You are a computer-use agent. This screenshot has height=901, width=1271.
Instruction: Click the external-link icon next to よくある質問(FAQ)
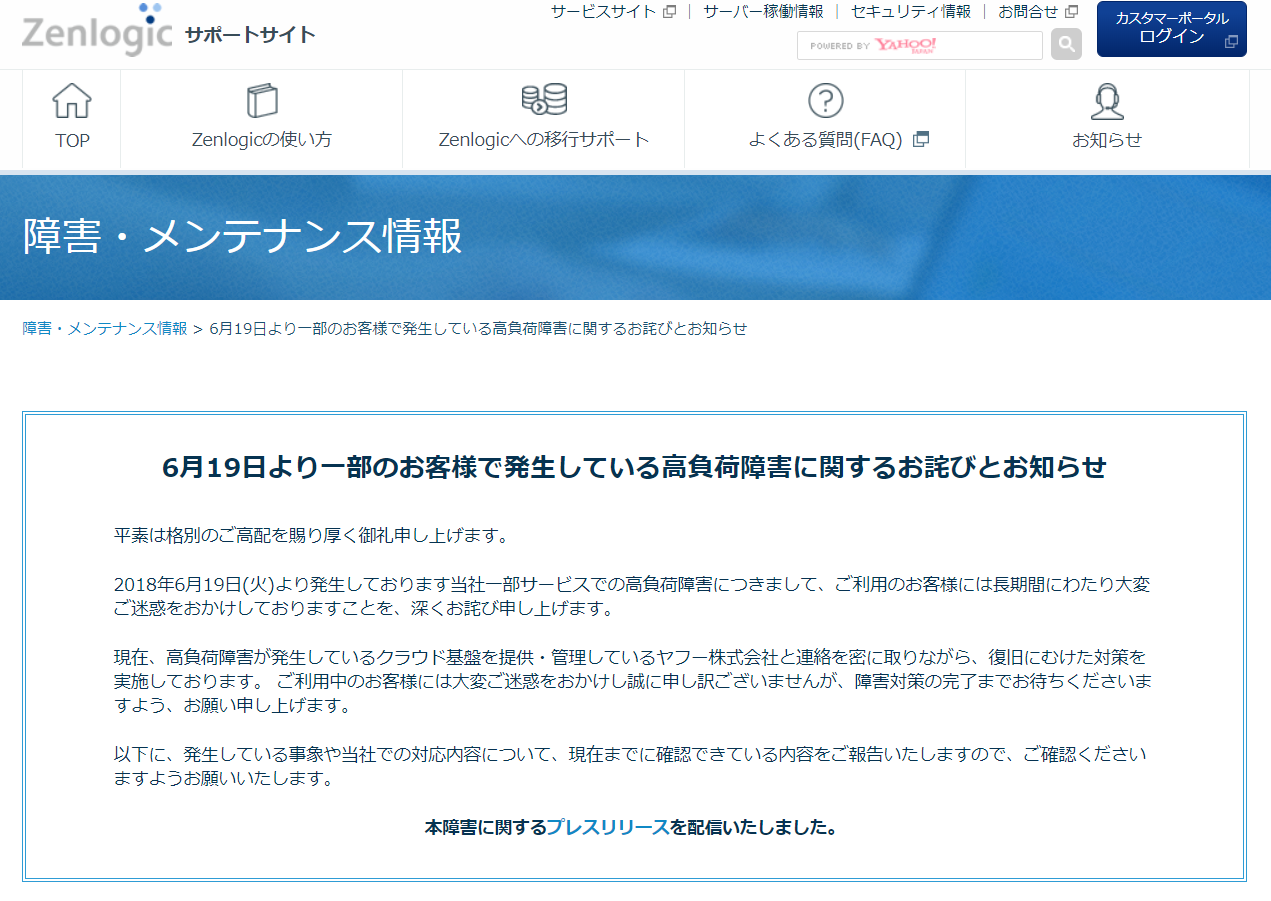pos(917,140)
